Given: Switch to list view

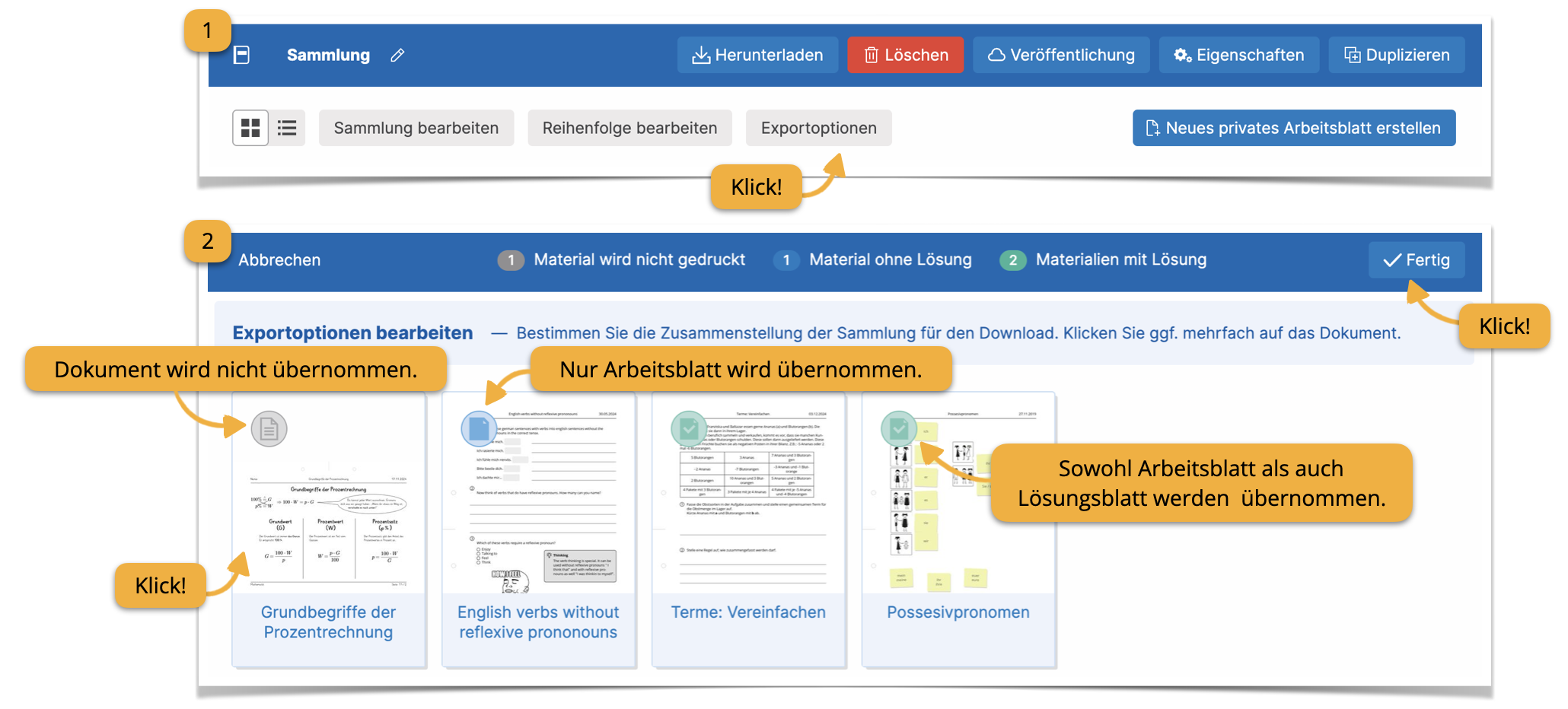Looking at the screenshot, I should click(287, 128).
